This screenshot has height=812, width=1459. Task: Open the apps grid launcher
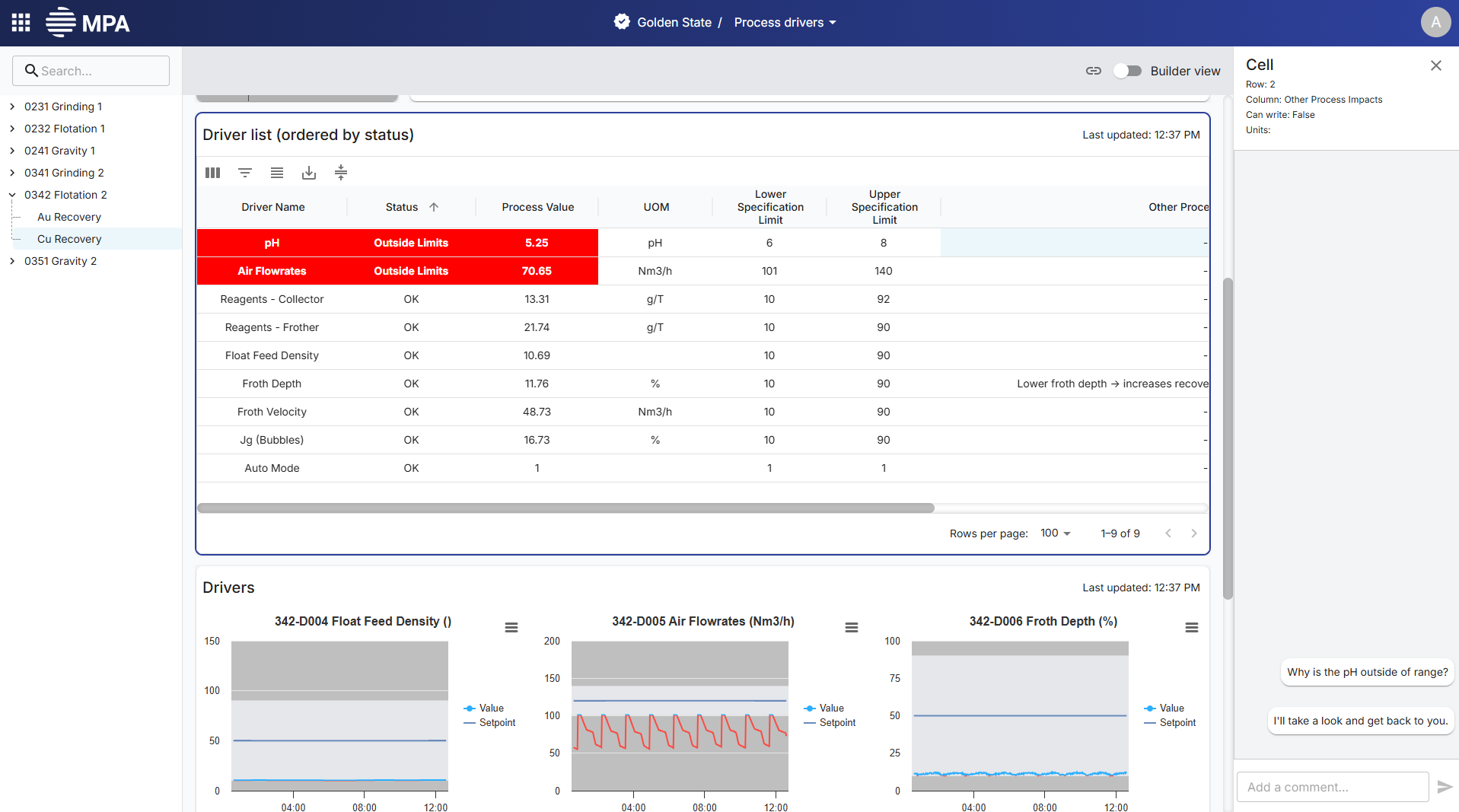[x=21, y=23]
